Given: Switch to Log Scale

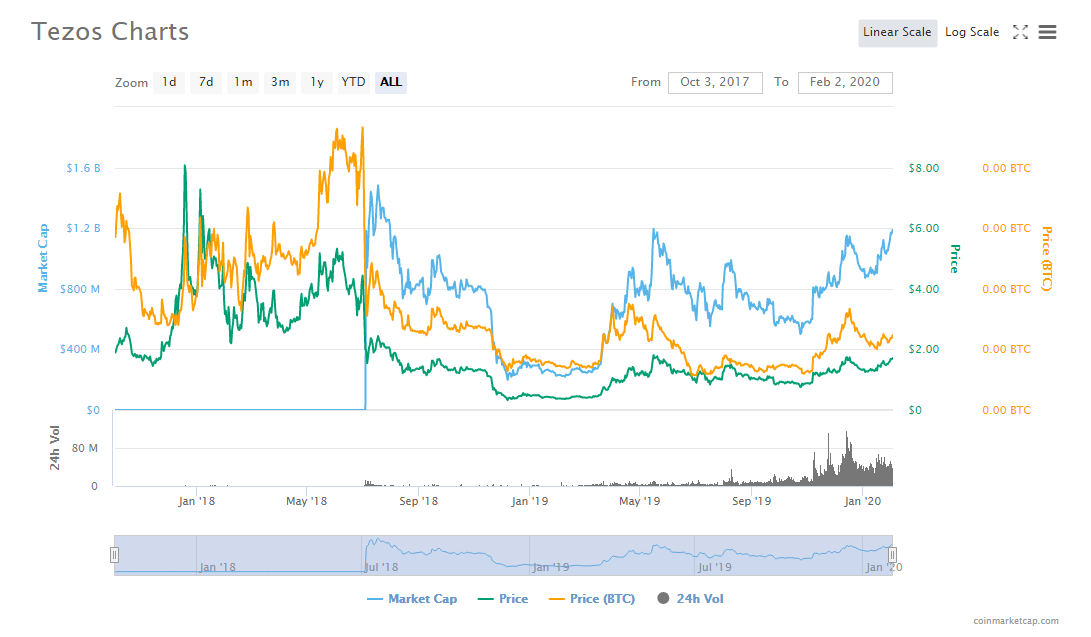Looking at the screenshot, I should pos(971,33).
